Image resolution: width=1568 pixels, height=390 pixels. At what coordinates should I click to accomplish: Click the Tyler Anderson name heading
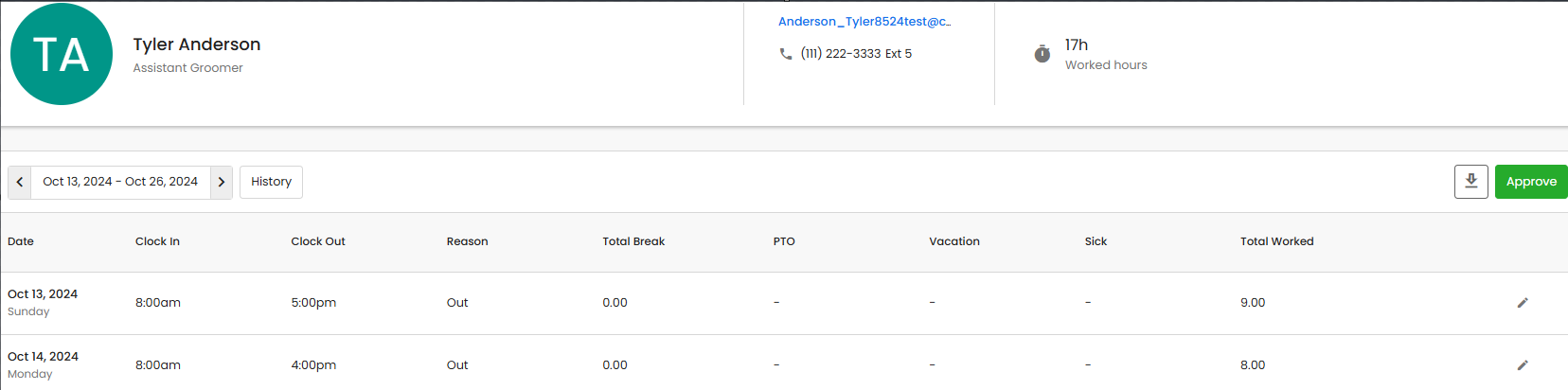point(197,44)
